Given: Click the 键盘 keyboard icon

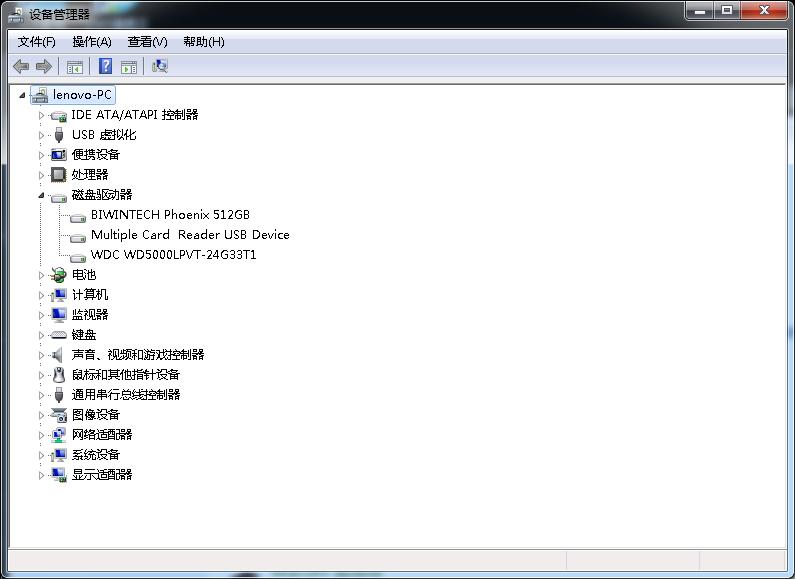Looking at the screenshot, I should [59, 335].
